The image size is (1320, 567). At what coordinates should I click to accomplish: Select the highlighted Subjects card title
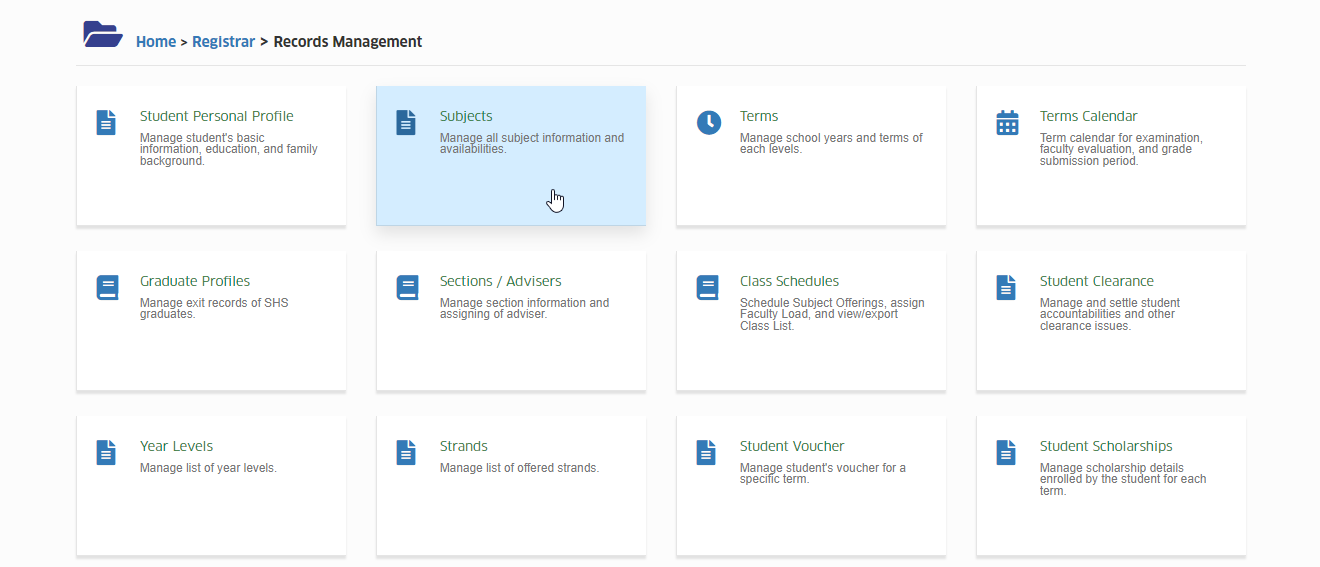point(466,116)
